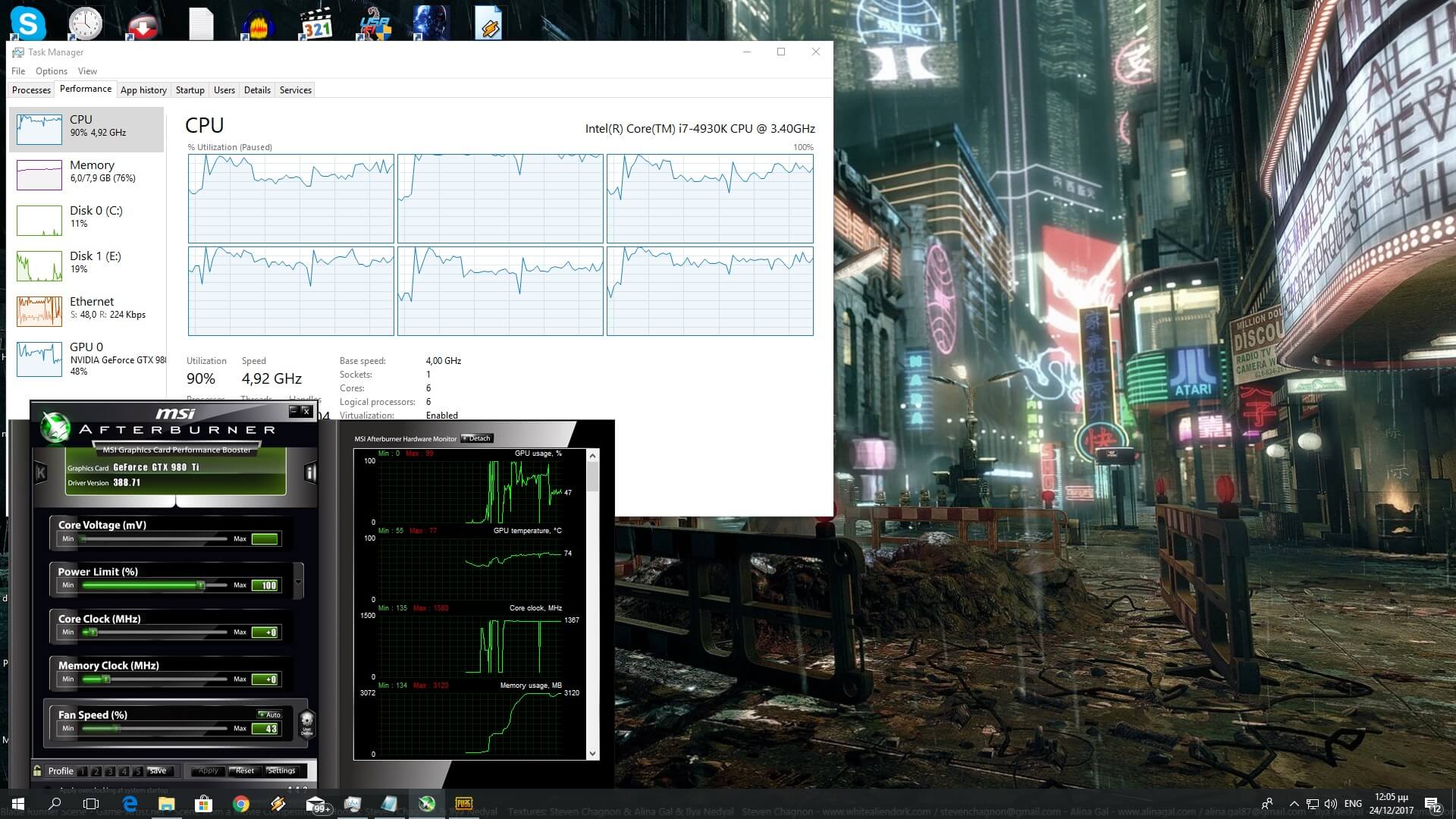Click the Afterburner info 'i' side button
Screen dimensions: 1456x819
click(x=310, y=473)
